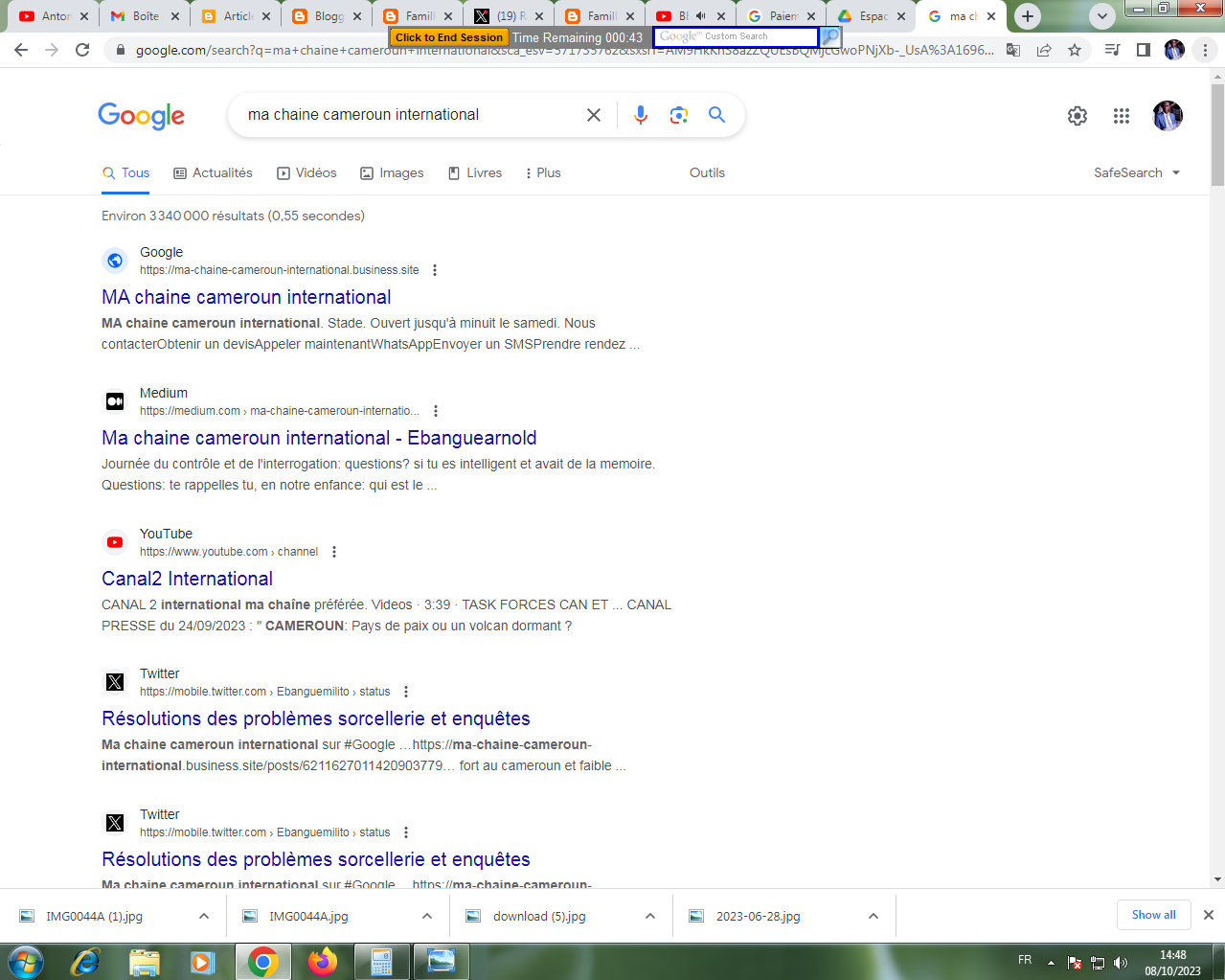This screenshot has height=980, width=1225.
Task: Share this page icon in address bar
Action: click(x=1044, y=50)
